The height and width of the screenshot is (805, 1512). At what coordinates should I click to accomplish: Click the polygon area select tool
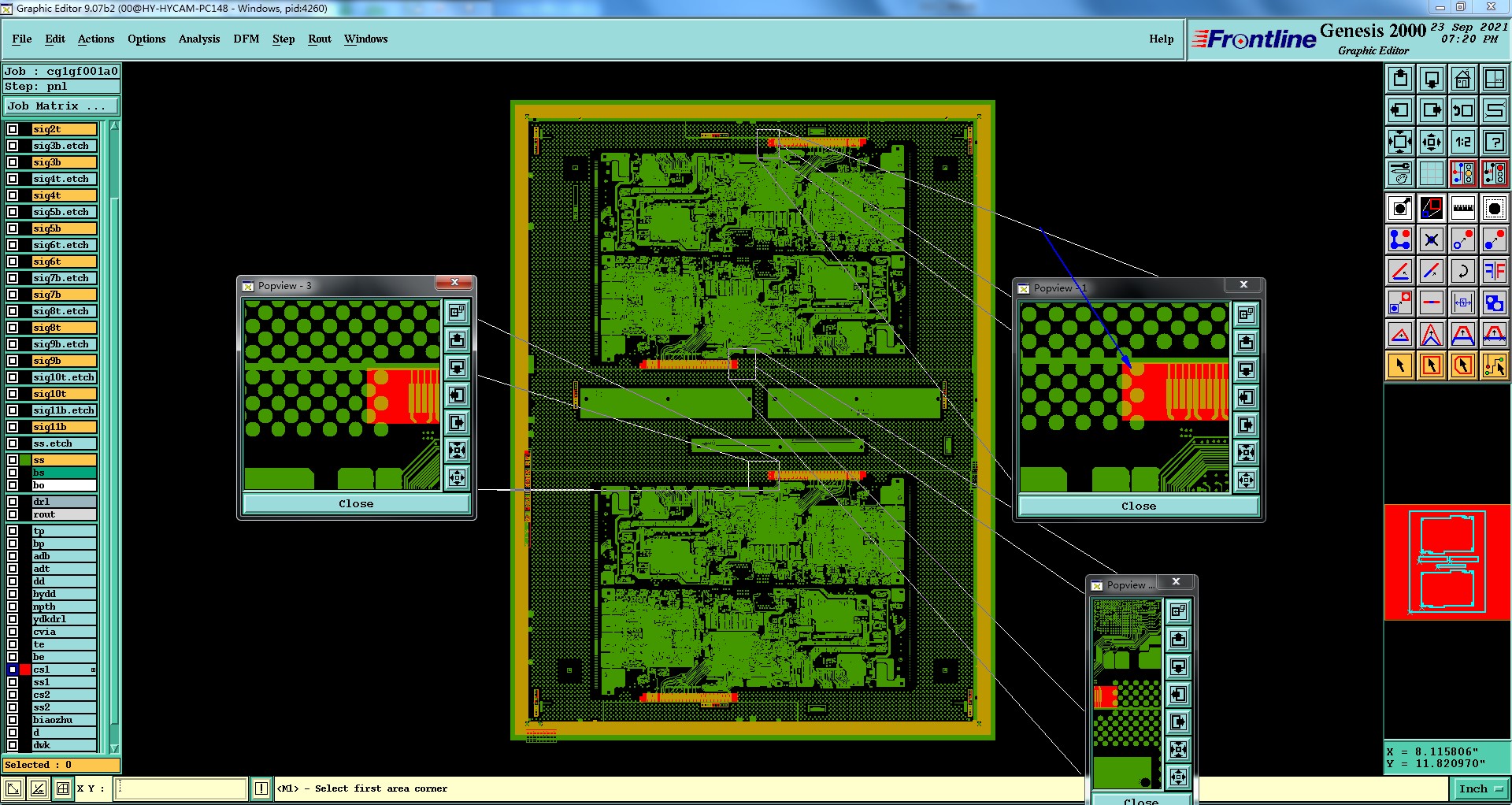coord(1463,365)
